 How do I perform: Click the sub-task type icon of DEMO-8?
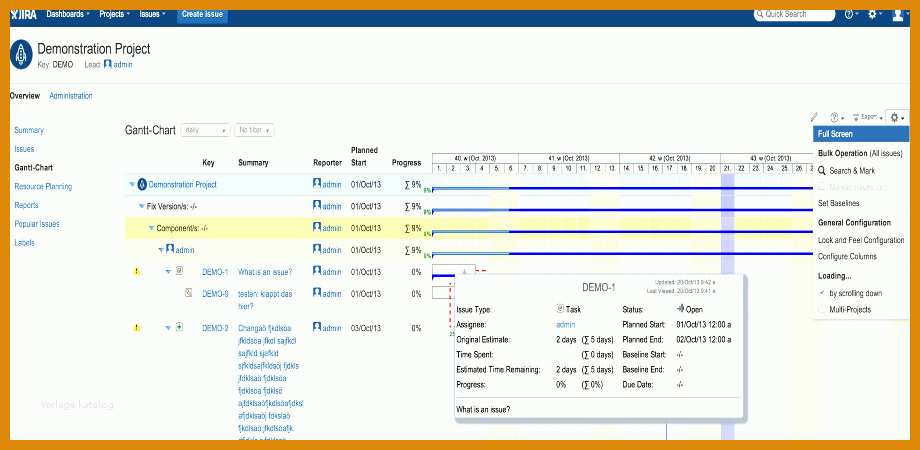(x=188, y=293)
